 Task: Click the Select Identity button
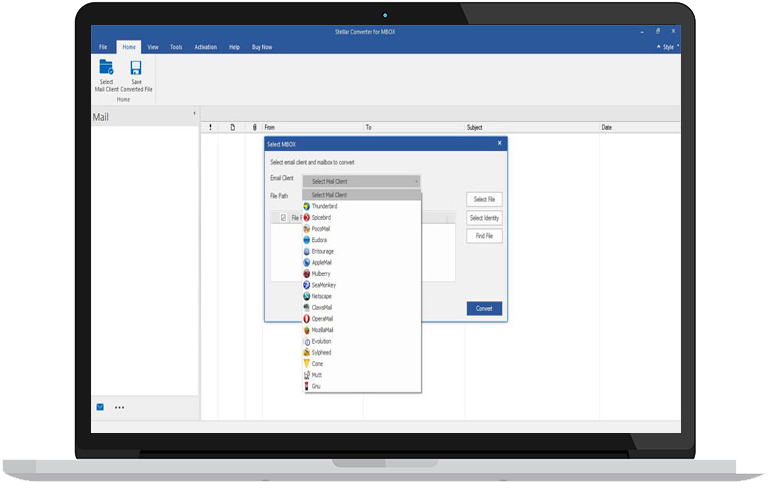pos(484,218)
